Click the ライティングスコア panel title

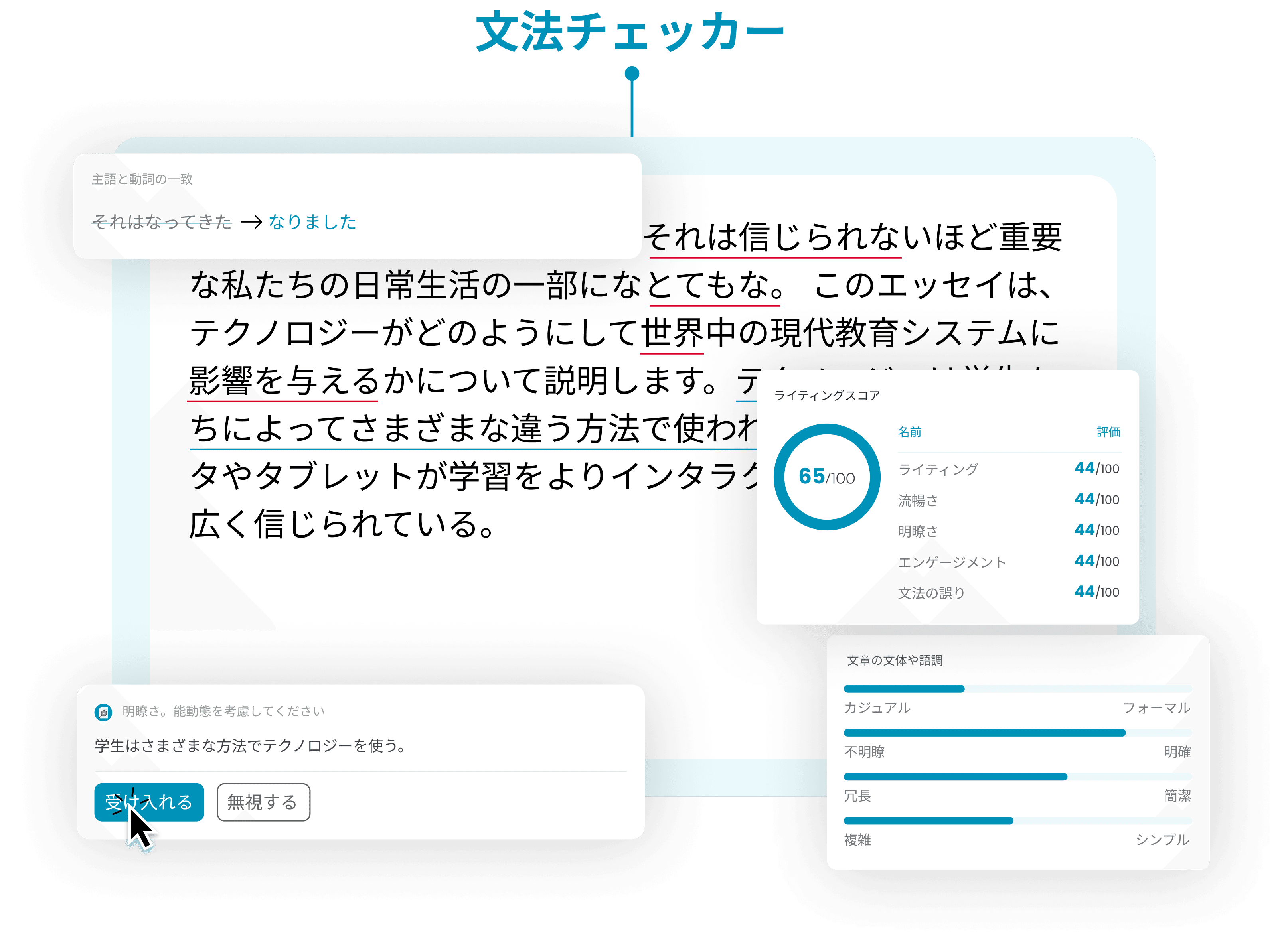(x=826, y=395)
